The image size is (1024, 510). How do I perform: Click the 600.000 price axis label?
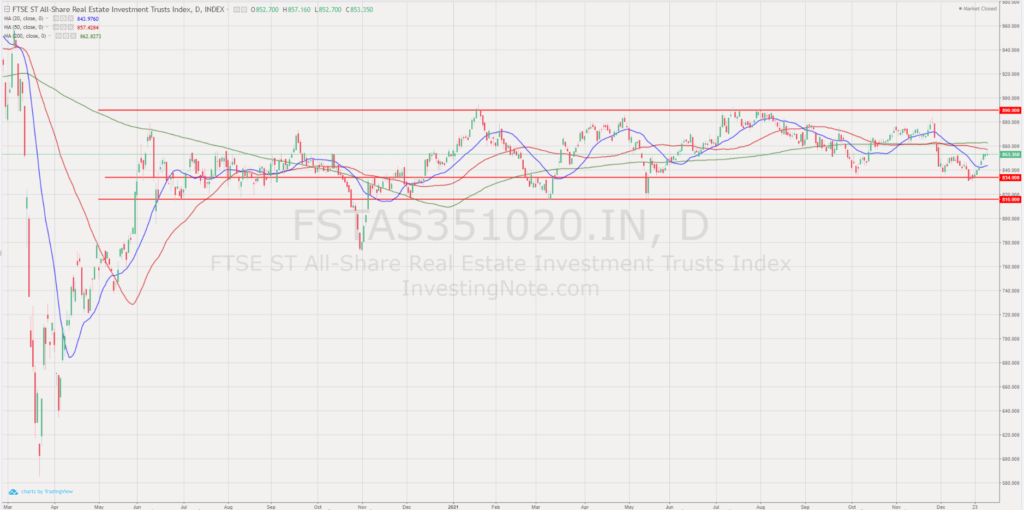pos(1010,459)
